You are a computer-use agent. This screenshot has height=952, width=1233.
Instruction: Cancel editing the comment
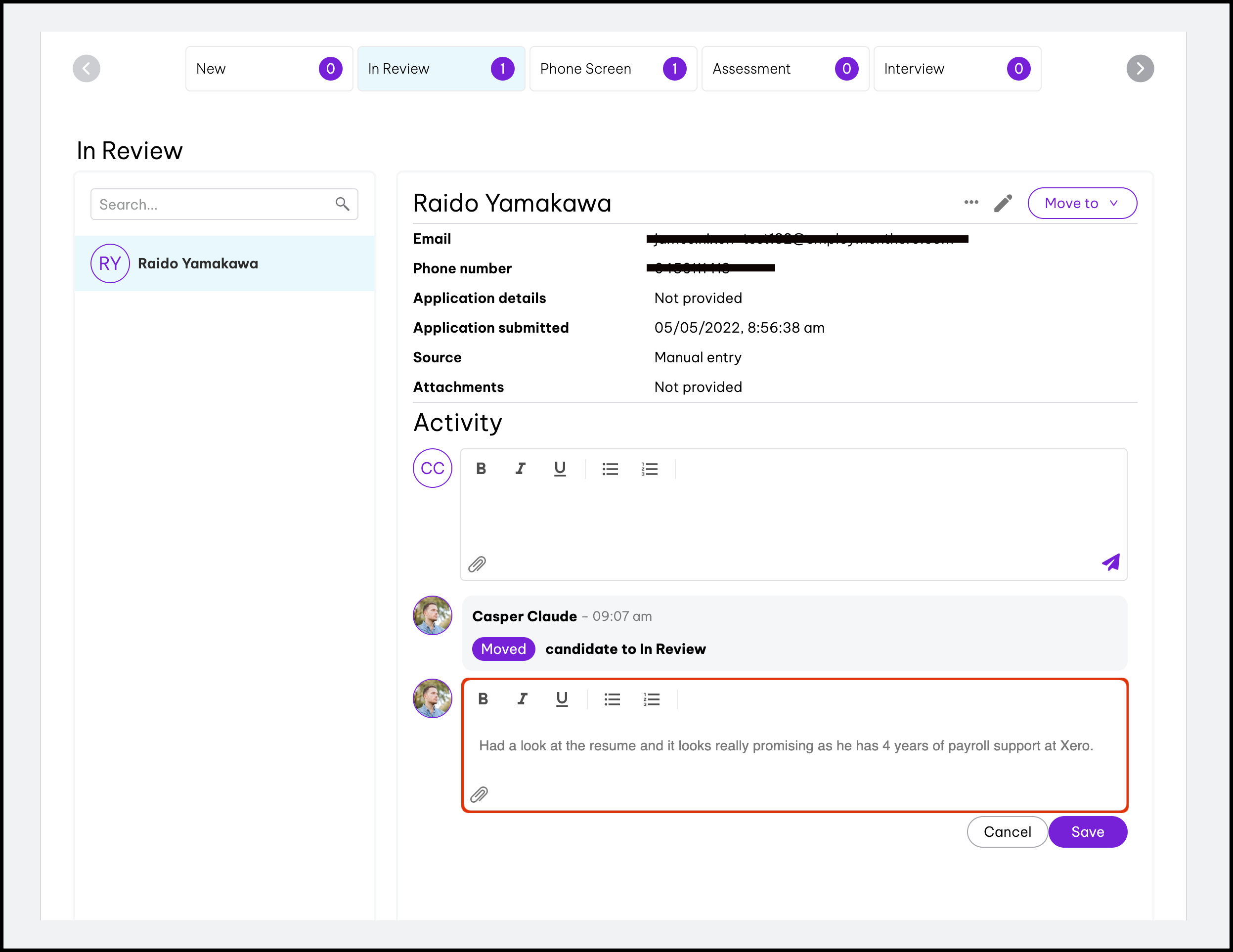coord(1007,832)
